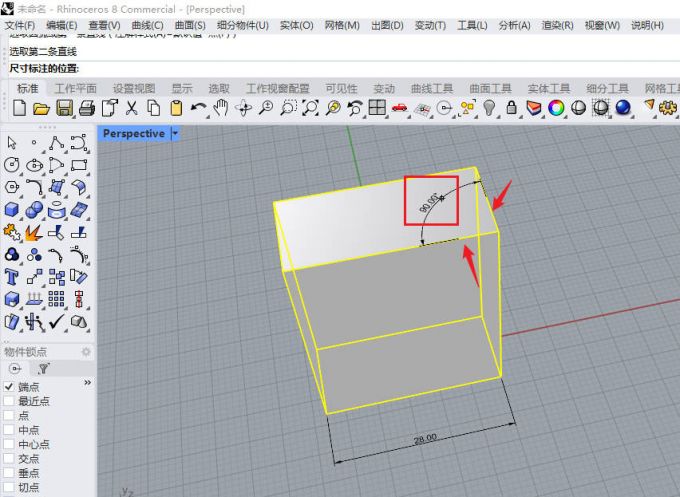Save the model using floppy disk icon
Viewport: 680px width, 497px height.
[x=64, y=108]
